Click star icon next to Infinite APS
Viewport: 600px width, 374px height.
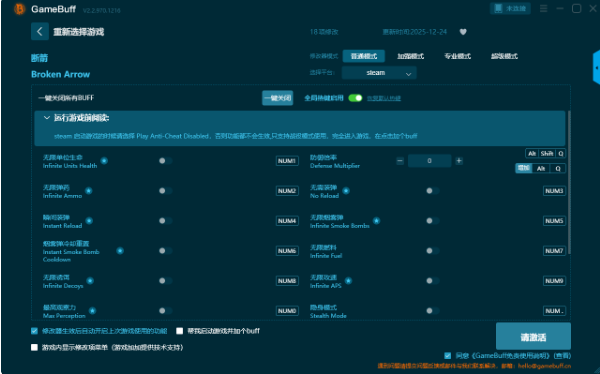click(348, 281)
